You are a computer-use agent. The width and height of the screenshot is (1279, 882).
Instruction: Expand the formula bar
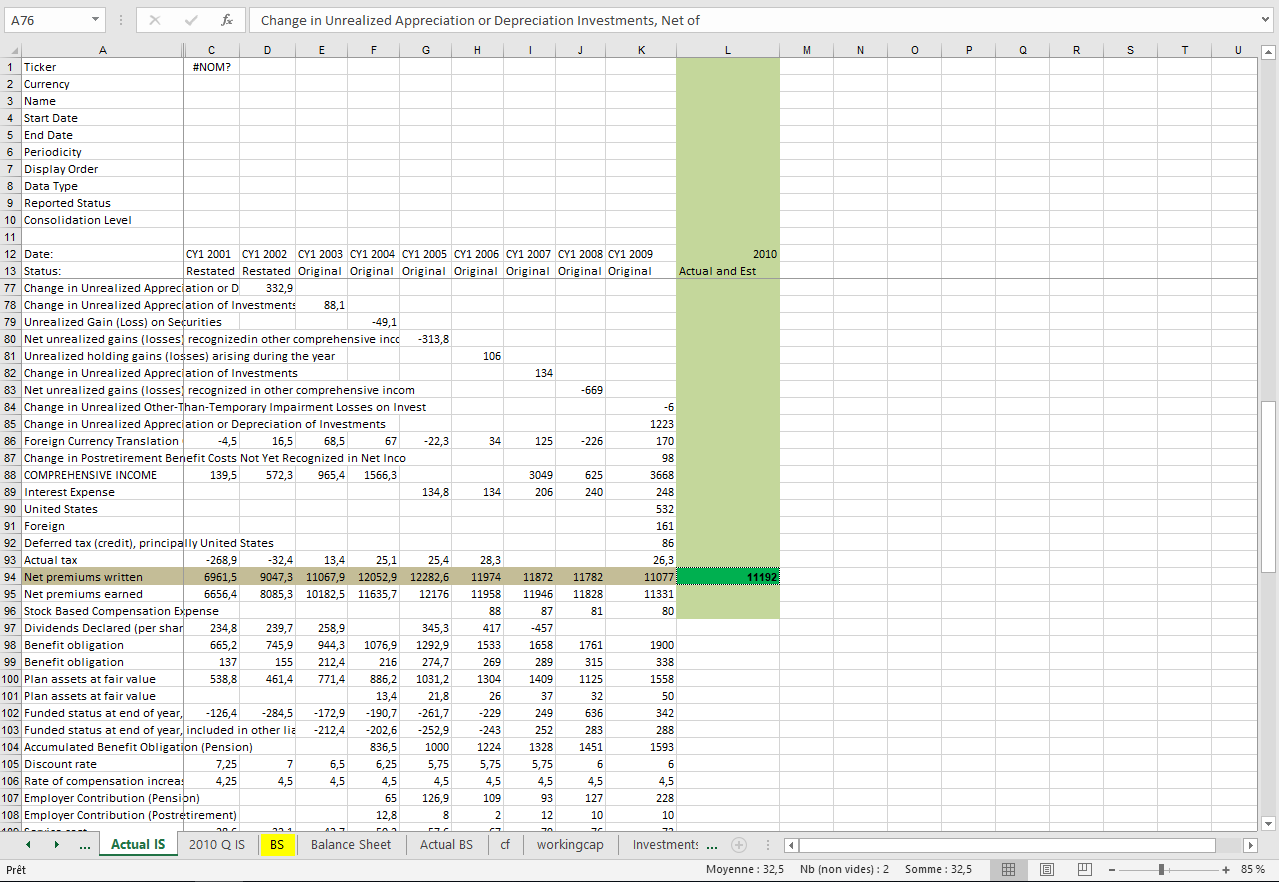coord(1266,20)
